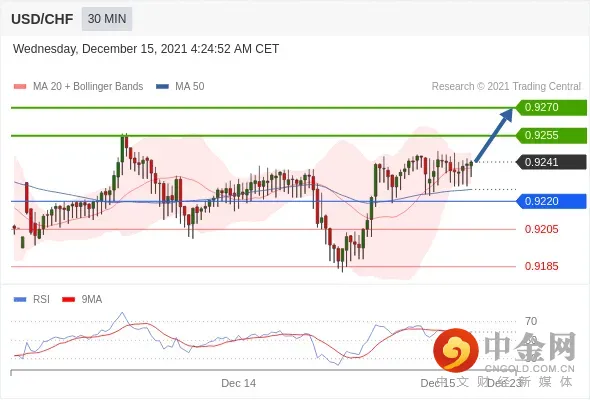This screenshot has width=590, height=400.
Task: Click the 0.9241 current price tag
Action: pyautogui.click(x=551, y=162)
